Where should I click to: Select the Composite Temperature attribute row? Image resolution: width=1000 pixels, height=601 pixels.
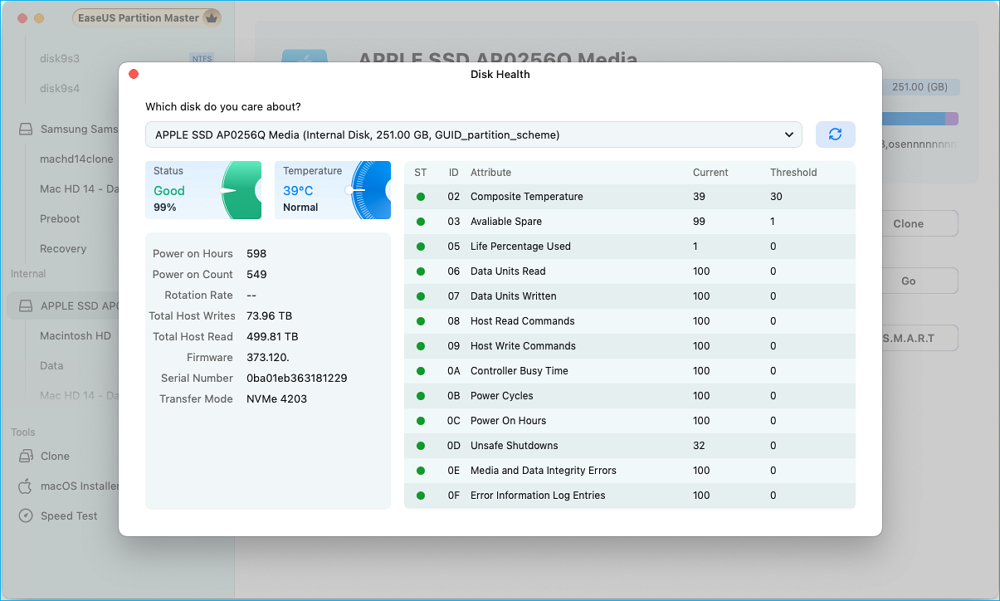(x=629, y=197)
